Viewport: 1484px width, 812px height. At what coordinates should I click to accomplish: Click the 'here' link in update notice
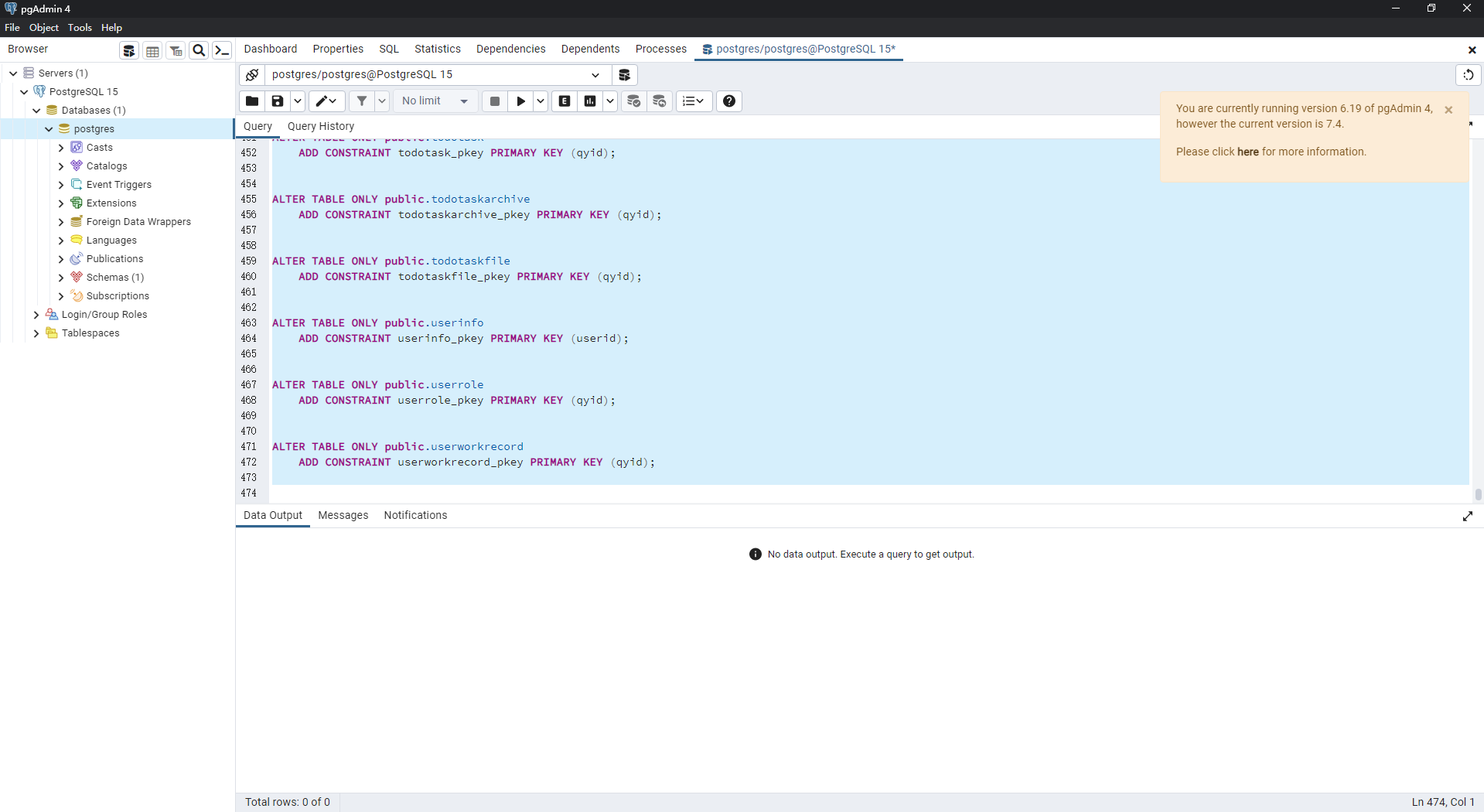[x=1247, y=152]
